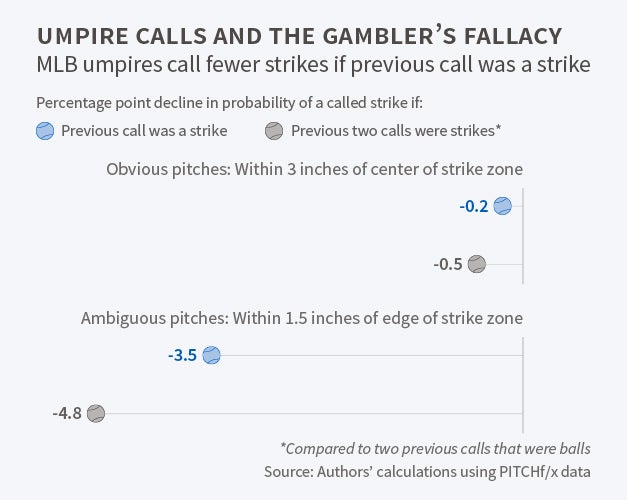Click the 'Ambiguous pitches' section heading
This screenshot has height=500, width=627.
[301, 318]
